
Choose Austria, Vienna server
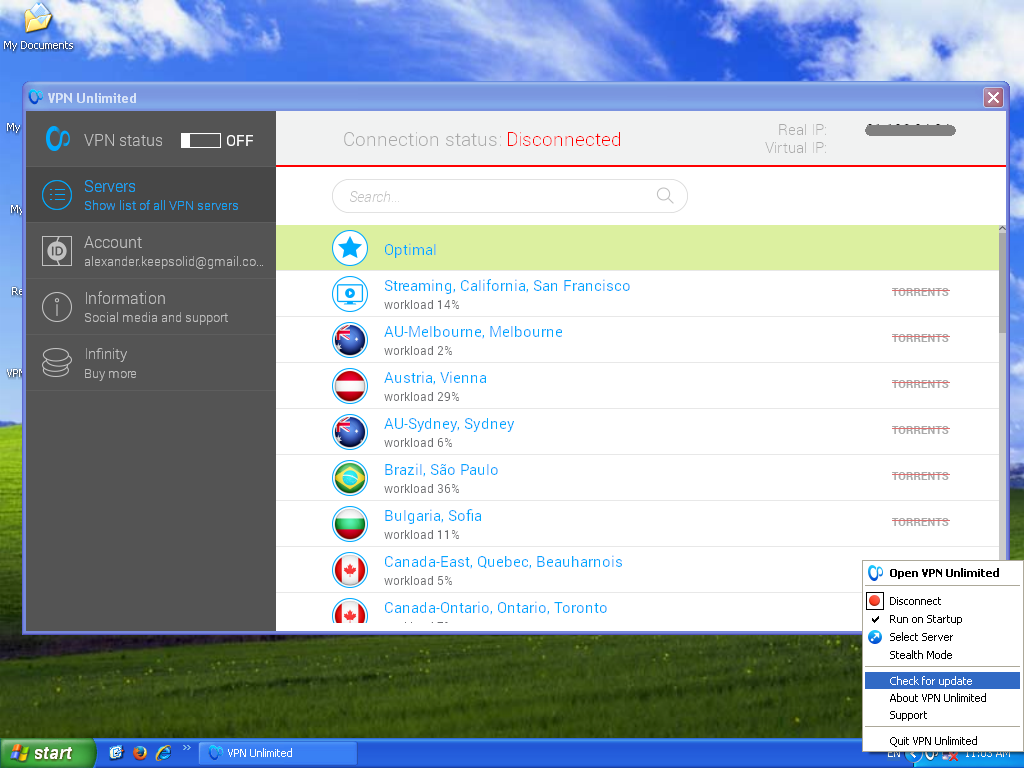(637, 386)
